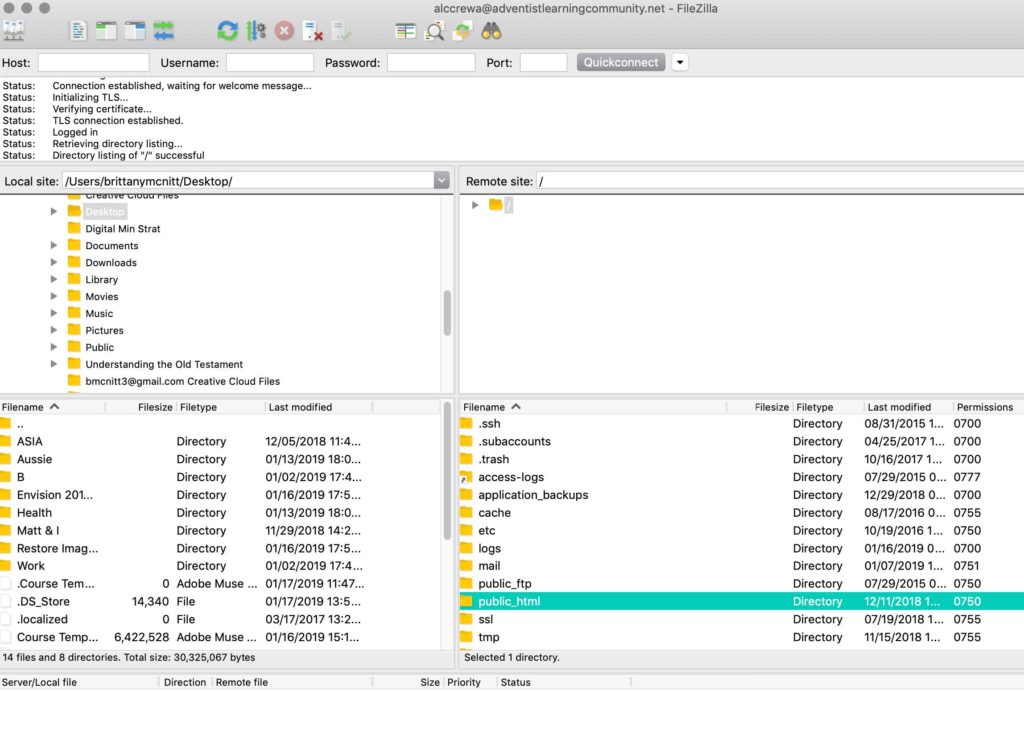The image size is (1024, 733).
Task: Select bmcnitt3@gmail.com Creative Cloud Files folder
Action: click(x=182, y=381)
